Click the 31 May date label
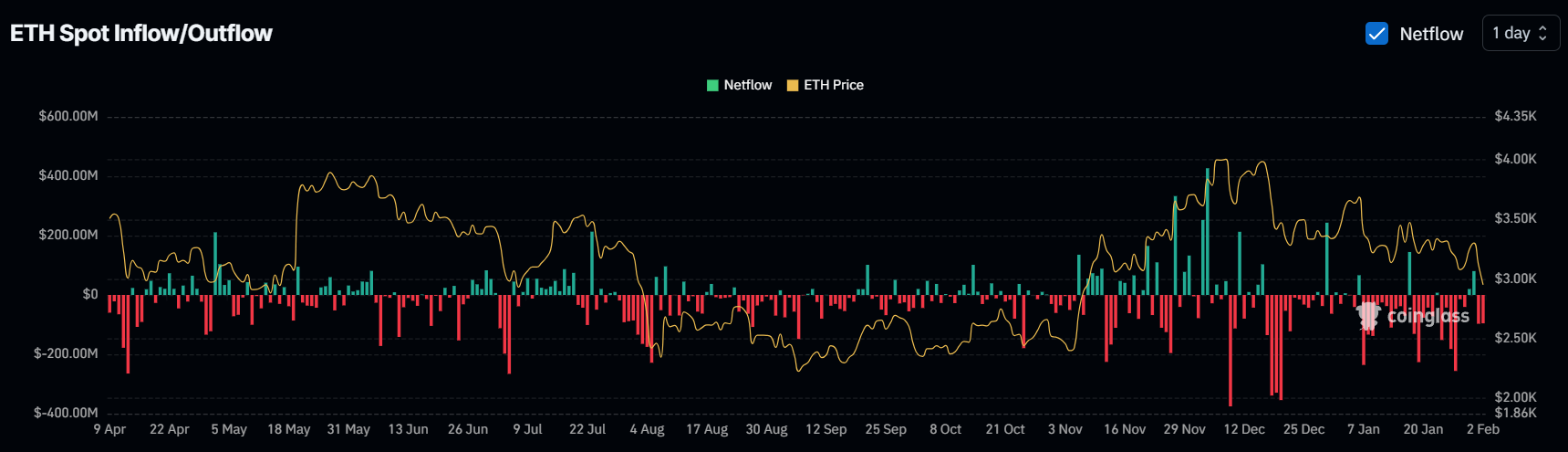The height and width of the screenshot is (452, 1568). coord(348,429)
